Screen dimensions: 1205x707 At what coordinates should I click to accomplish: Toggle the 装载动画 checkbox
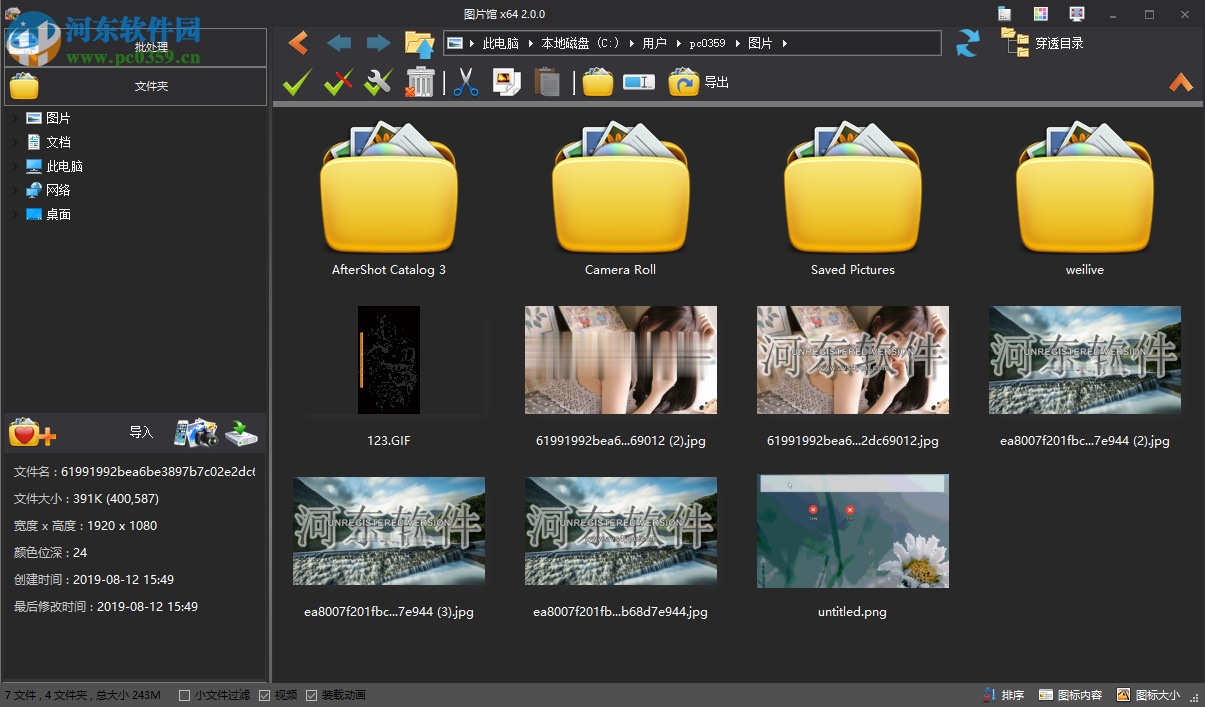312,695
